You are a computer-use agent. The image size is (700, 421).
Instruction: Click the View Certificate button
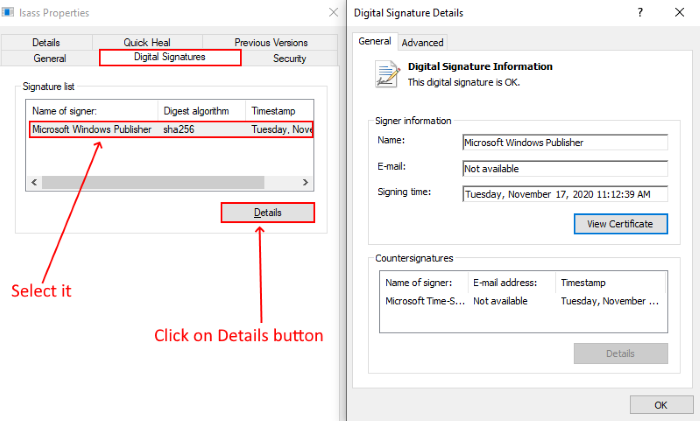(621, 224)
